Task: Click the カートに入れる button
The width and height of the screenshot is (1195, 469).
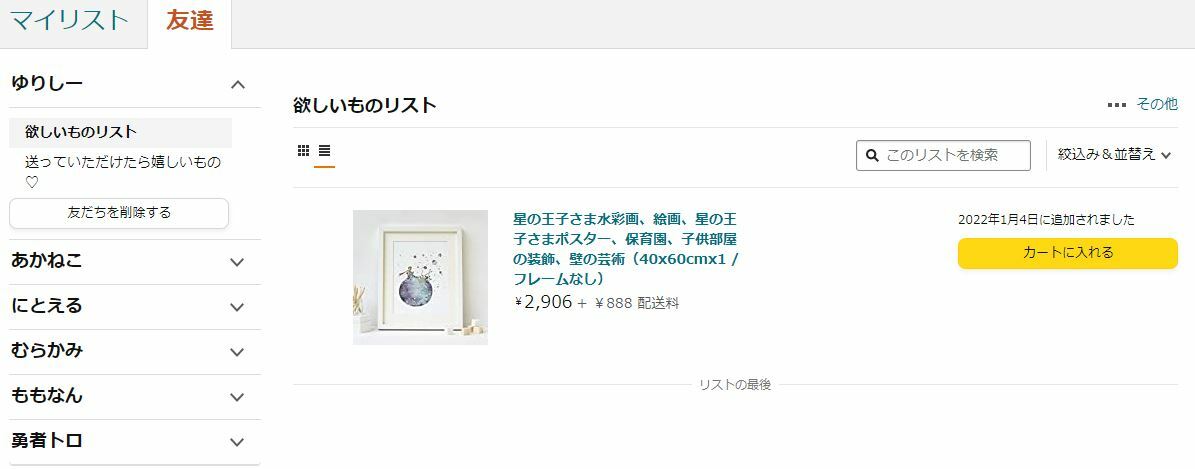Action: coord(1068,253)
